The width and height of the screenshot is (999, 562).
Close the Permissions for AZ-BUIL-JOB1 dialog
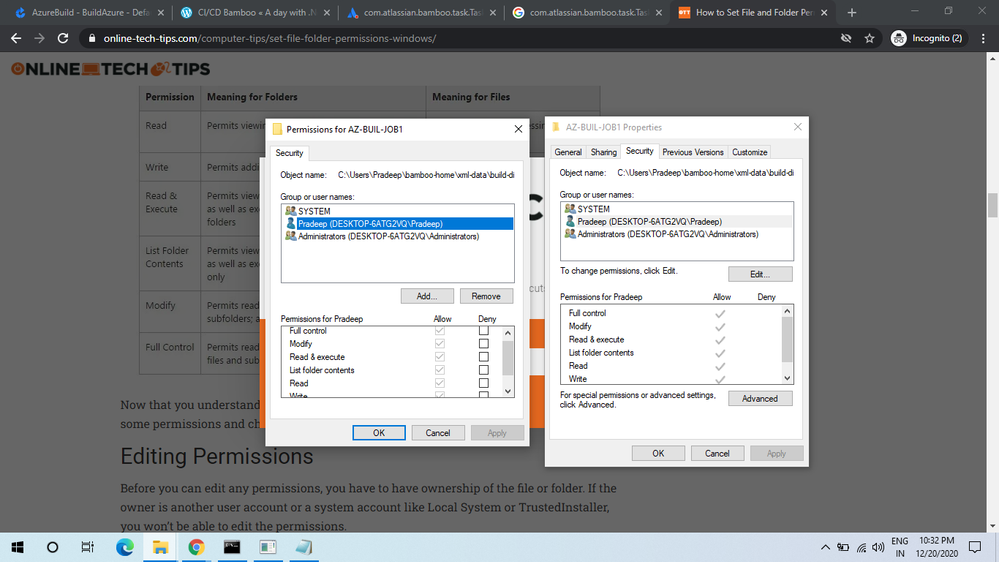(518, 129)
